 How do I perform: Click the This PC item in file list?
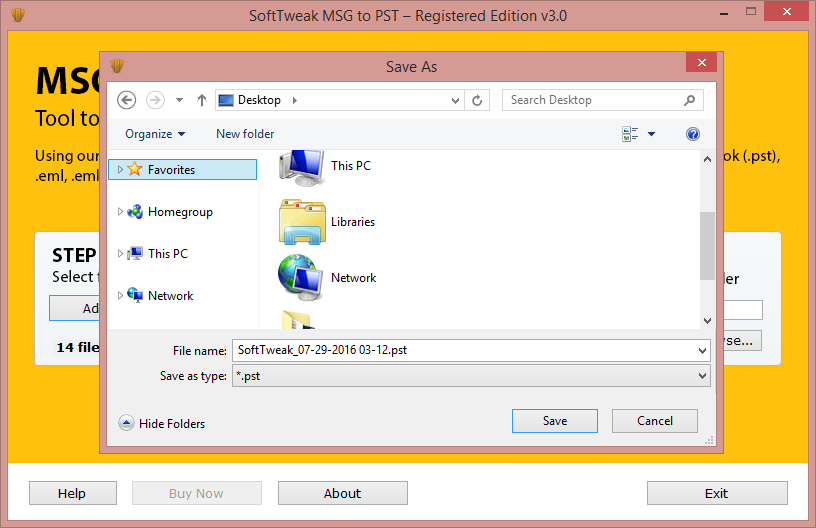(x=325, y=166)
